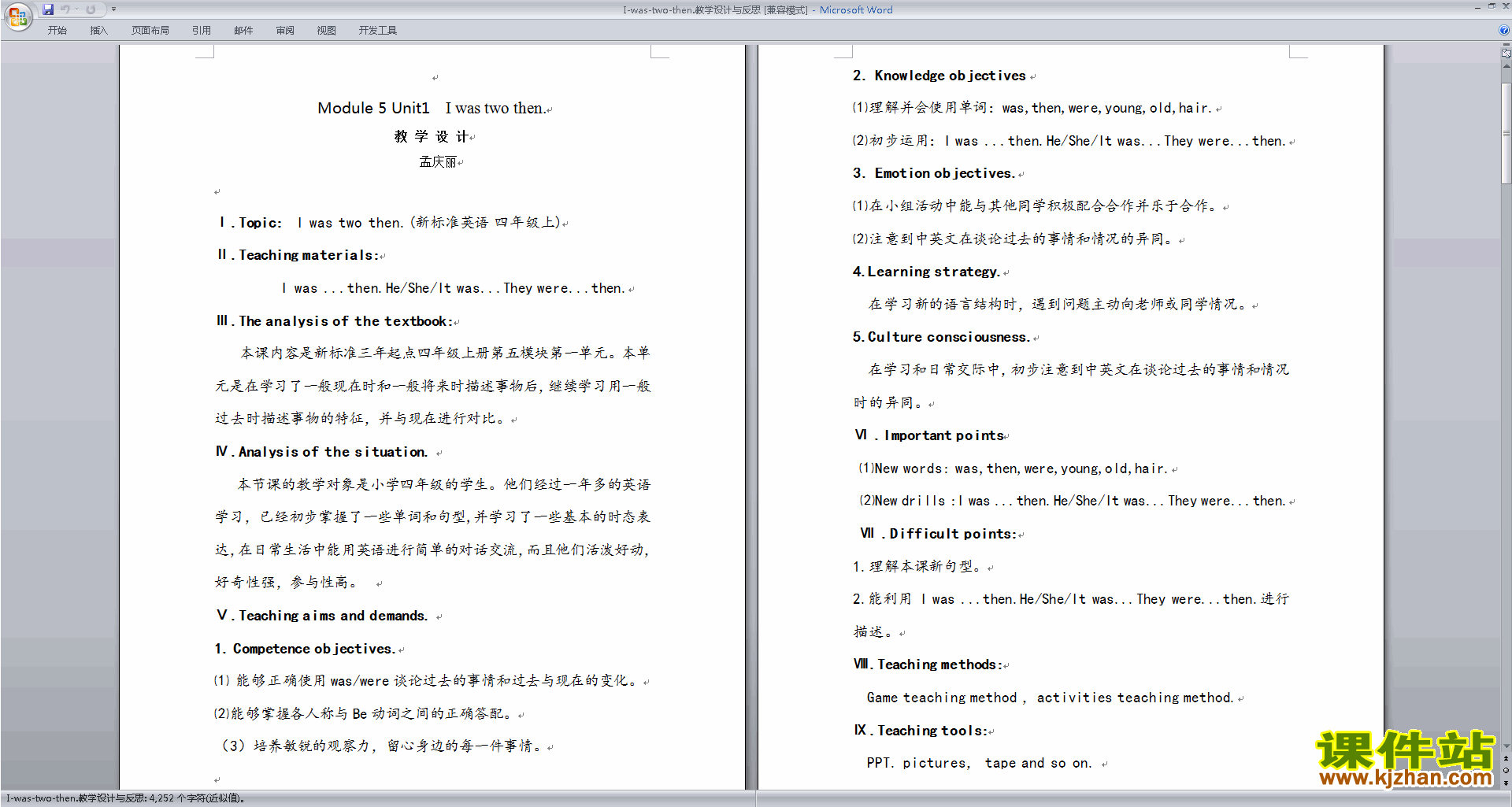Click the Save floppy disk icon
1512x807 pixels.
[x=48, y=9]
